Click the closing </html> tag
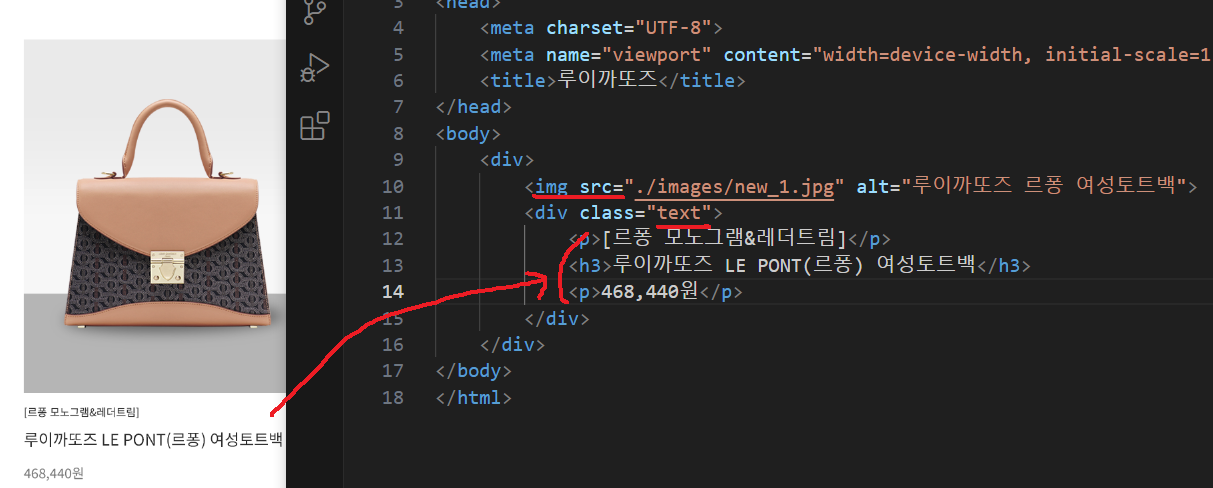Screen dimensions: 1213x488 pos(474,397)
